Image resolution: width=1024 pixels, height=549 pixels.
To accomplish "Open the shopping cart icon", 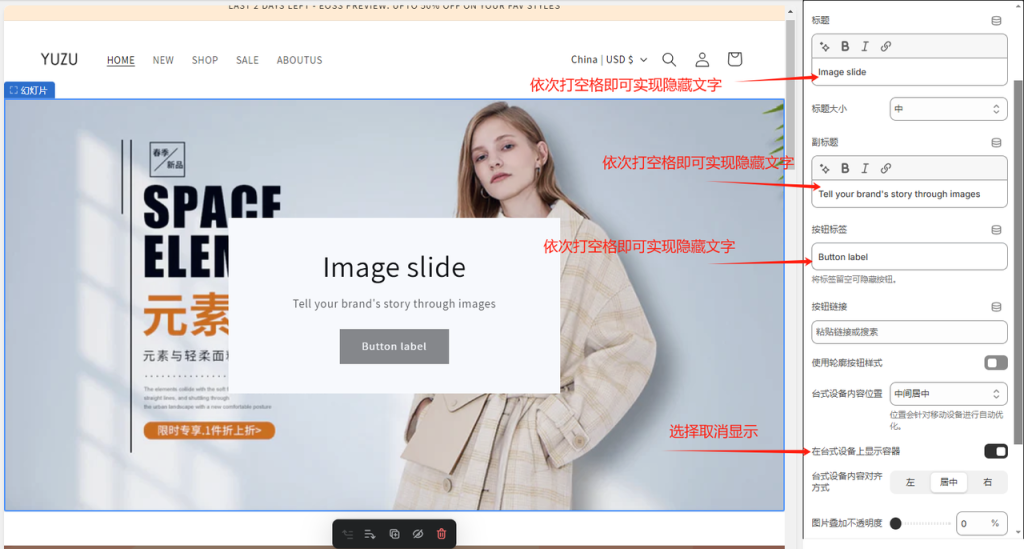I will pyautogui.click(x=735, y=59).
